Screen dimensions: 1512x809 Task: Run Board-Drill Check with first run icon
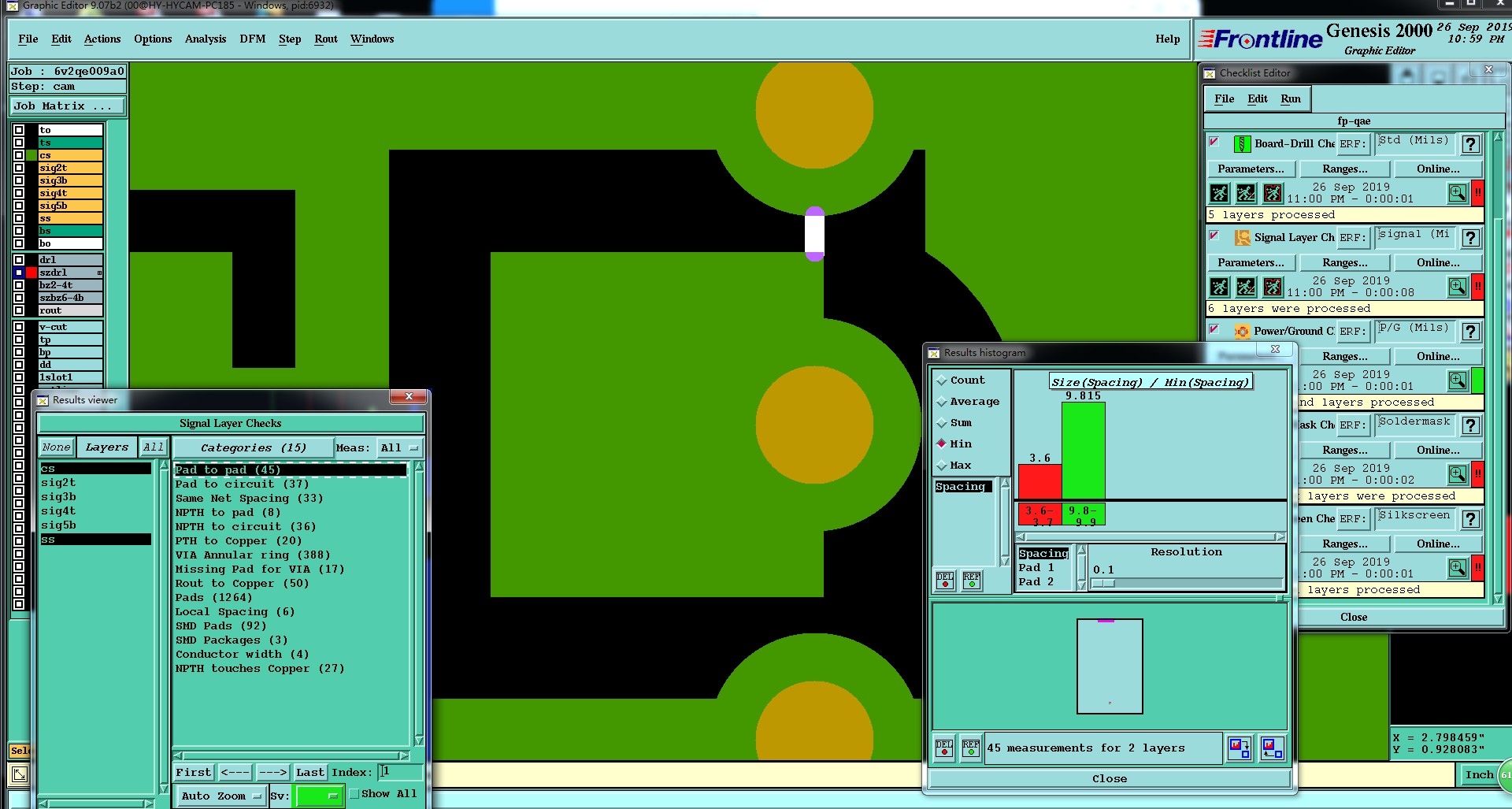click(x=1219, y=193)
